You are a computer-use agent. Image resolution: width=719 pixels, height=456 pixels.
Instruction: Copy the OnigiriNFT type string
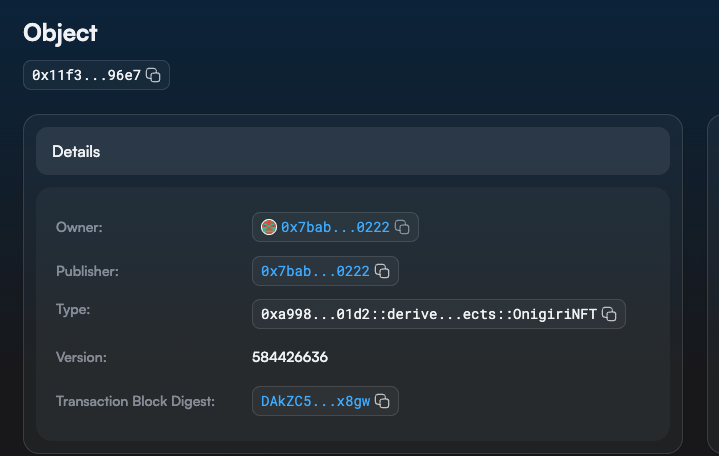point(609,314)
